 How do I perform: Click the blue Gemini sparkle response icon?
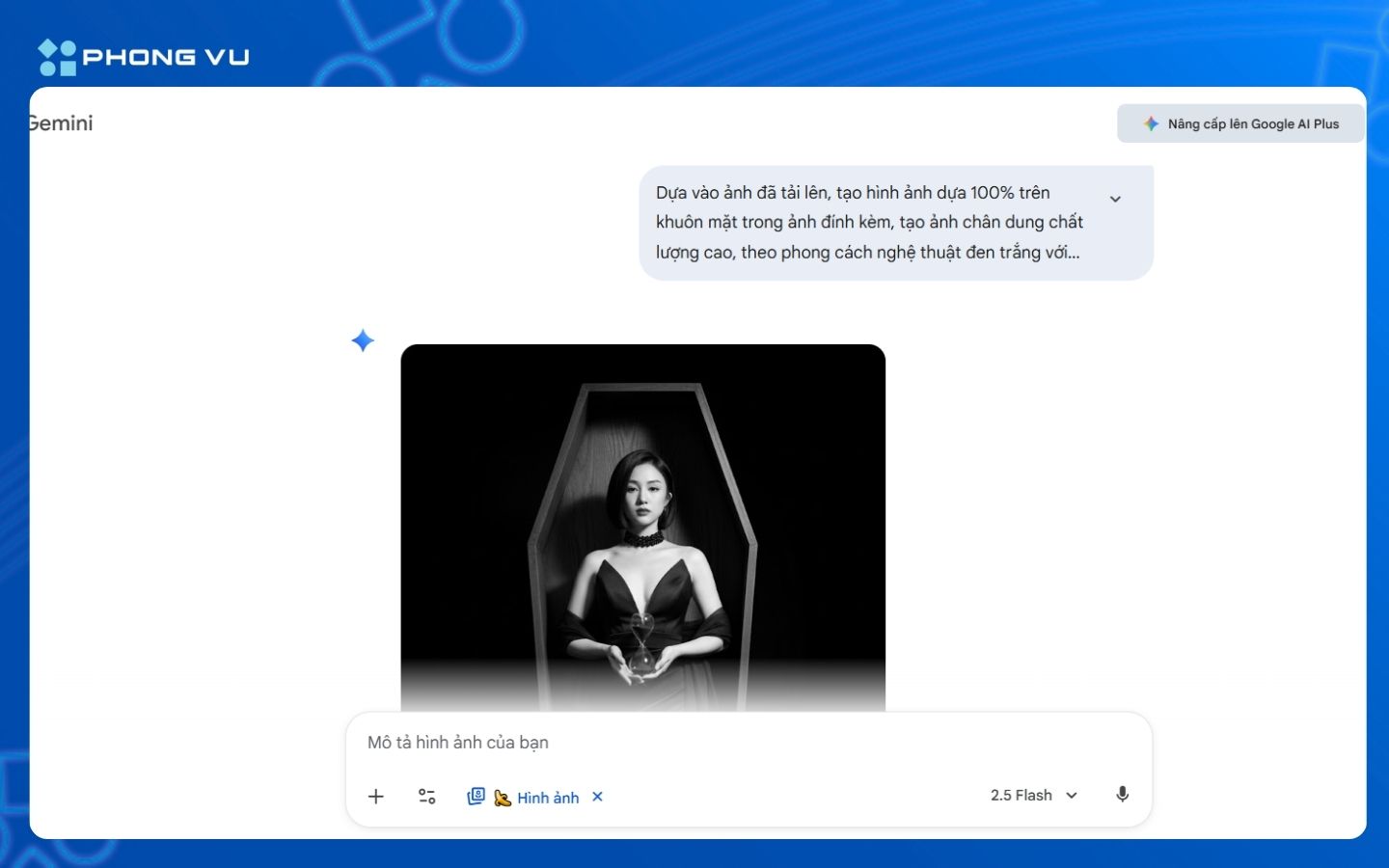[x=363, y=340]
